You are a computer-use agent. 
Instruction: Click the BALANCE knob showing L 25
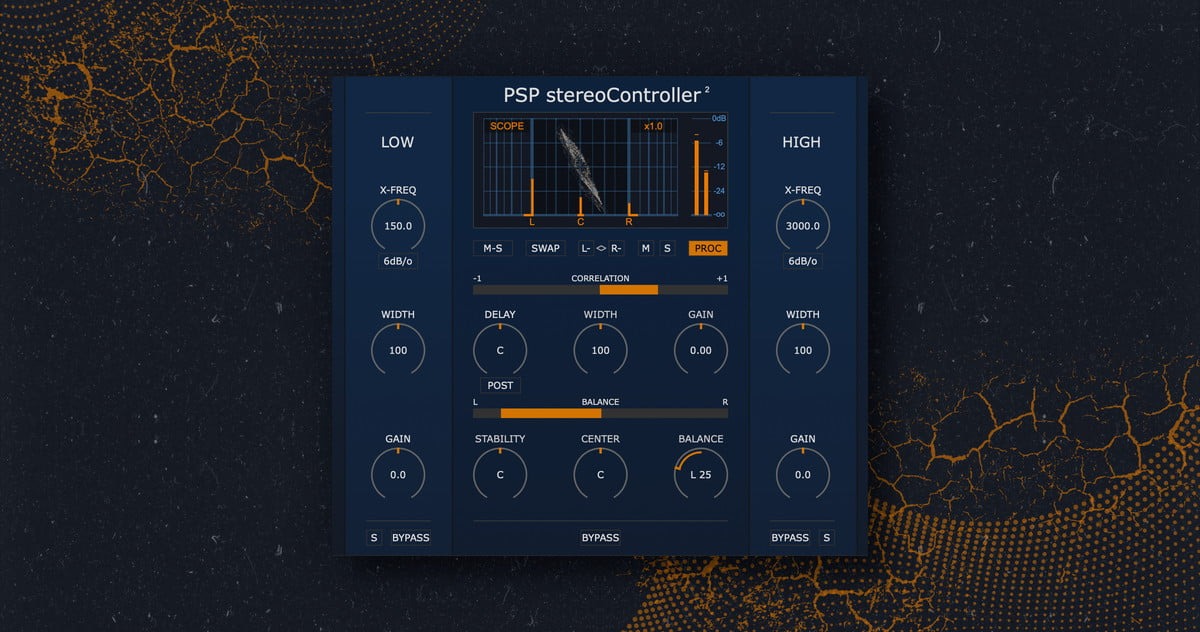point(700,474)
